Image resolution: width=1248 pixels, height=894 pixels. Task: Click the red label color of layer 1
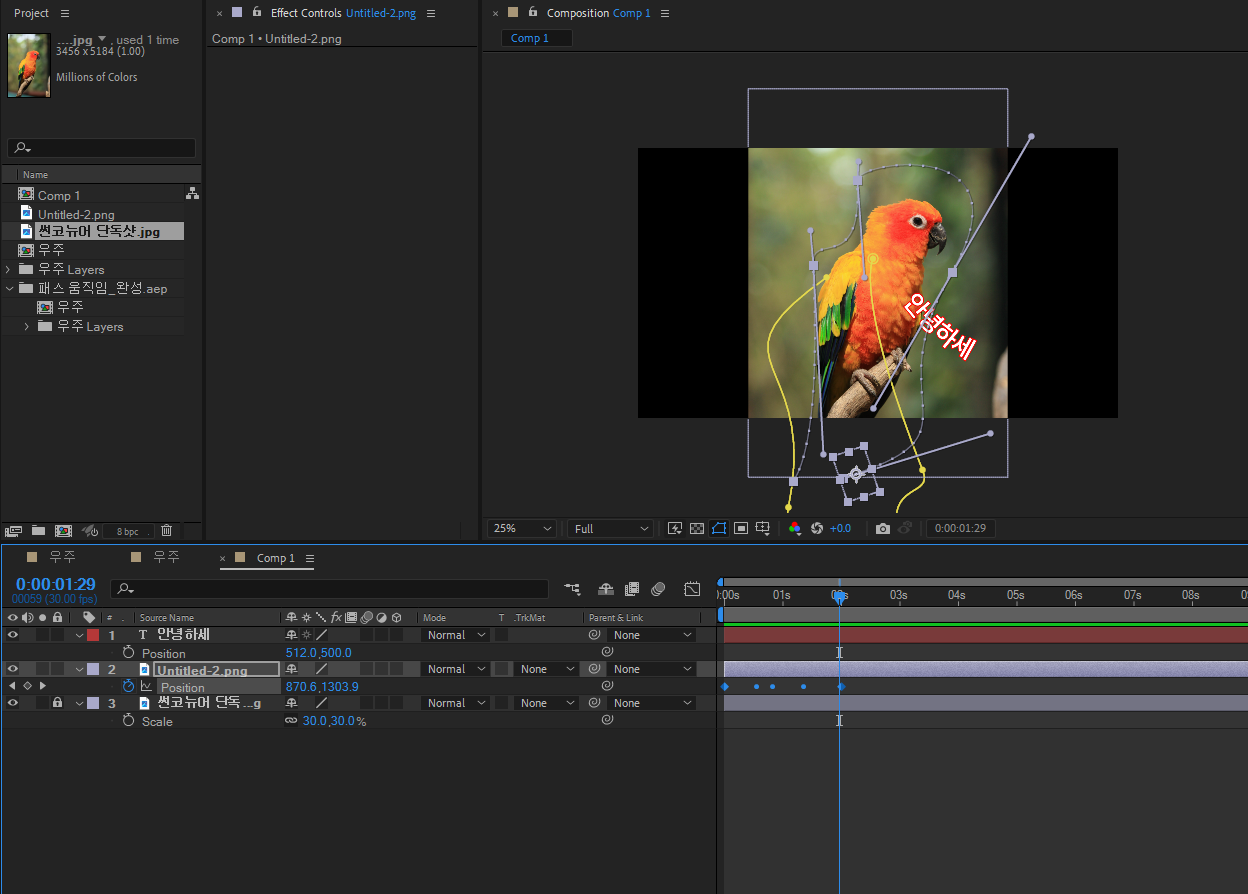93,635
